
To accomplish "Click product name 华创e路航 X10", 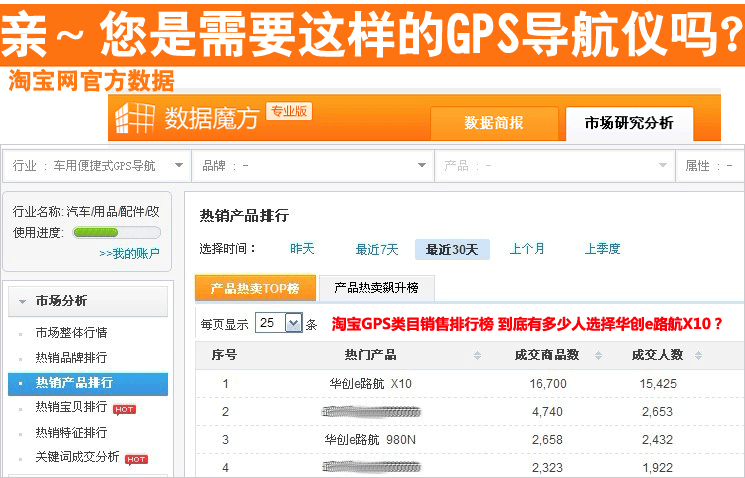I will 371,383.
